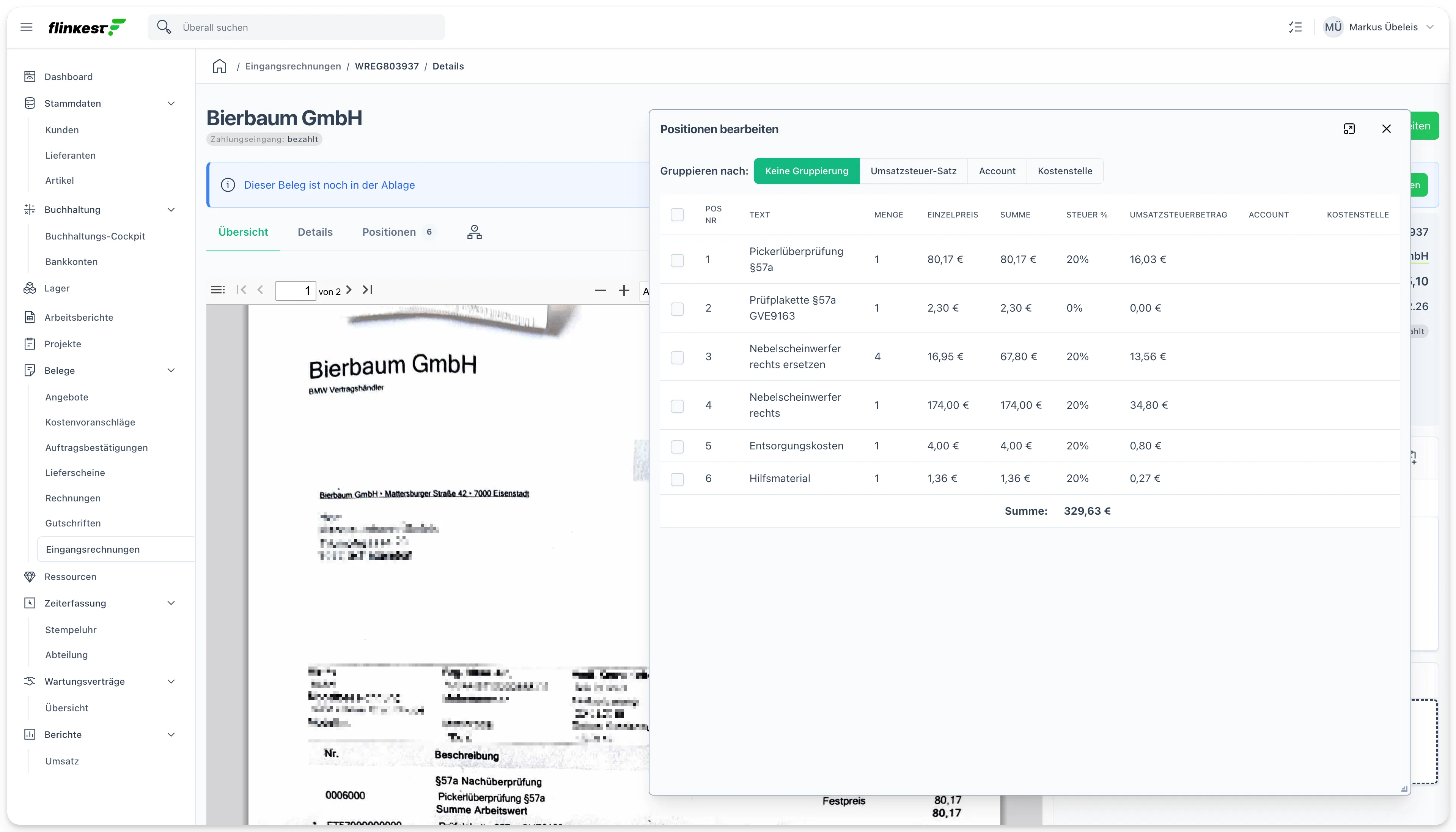Collapse the Berichte section chevron
This screenshot has height=832, width=1456.
point(171,734)
